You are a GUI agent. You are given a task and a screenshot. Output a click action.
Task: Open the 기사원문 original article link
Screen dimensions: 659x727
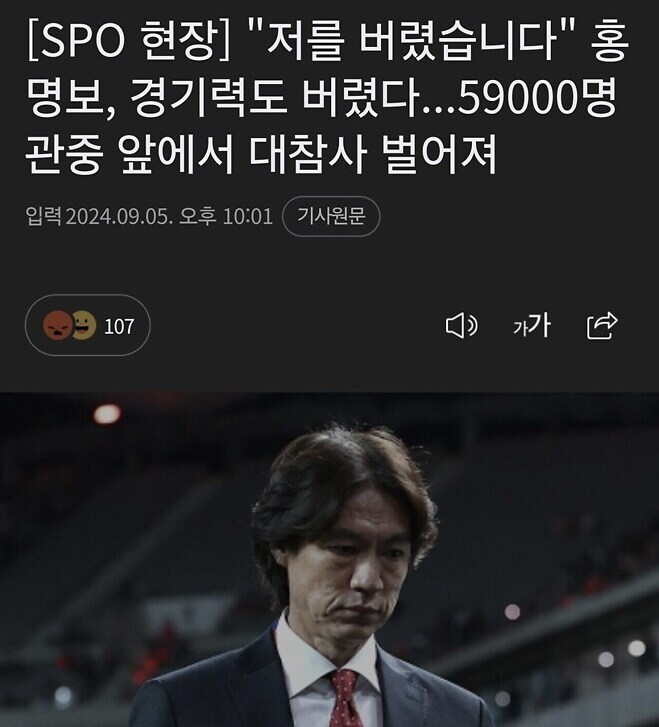pos(331,216)
